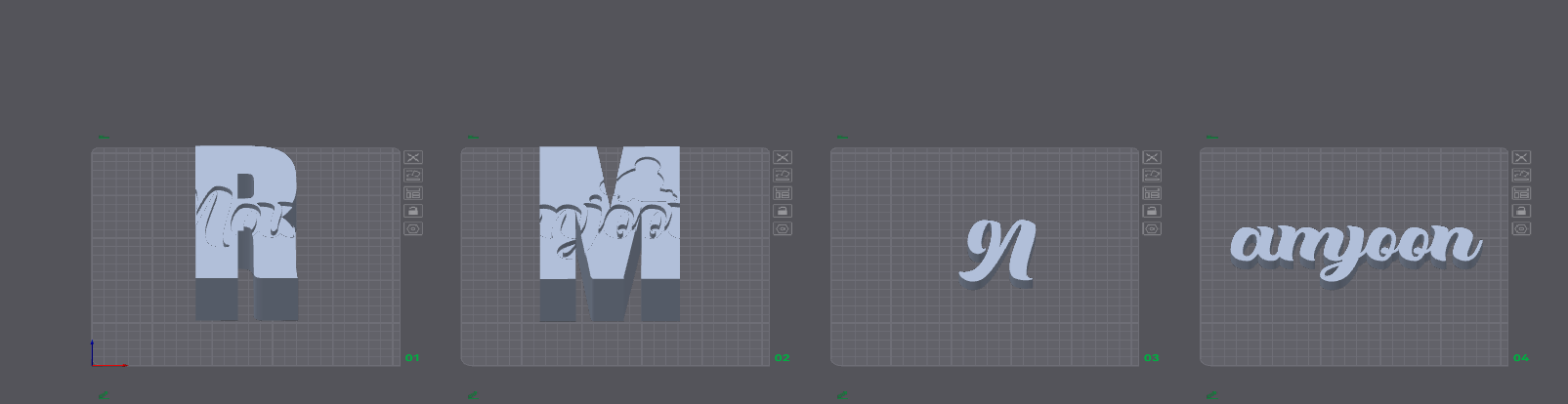1568x404 pixels.
Task: Auto-orient objects on plate 02
Action: [783, 175]
